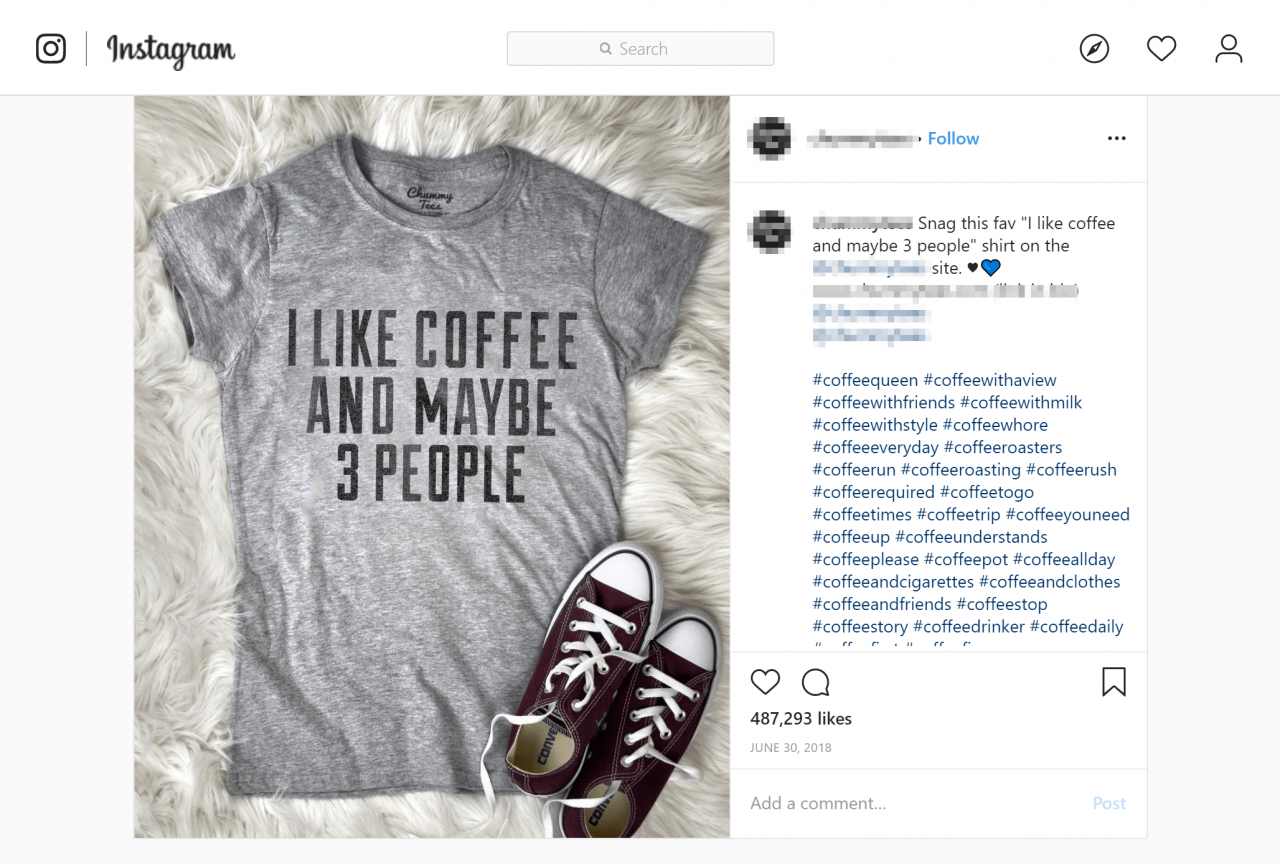Image resolution: width=1280 pixels, height=864 pixels.
Task: Open the three-dot post options menu
Action: click(1116, 138)
